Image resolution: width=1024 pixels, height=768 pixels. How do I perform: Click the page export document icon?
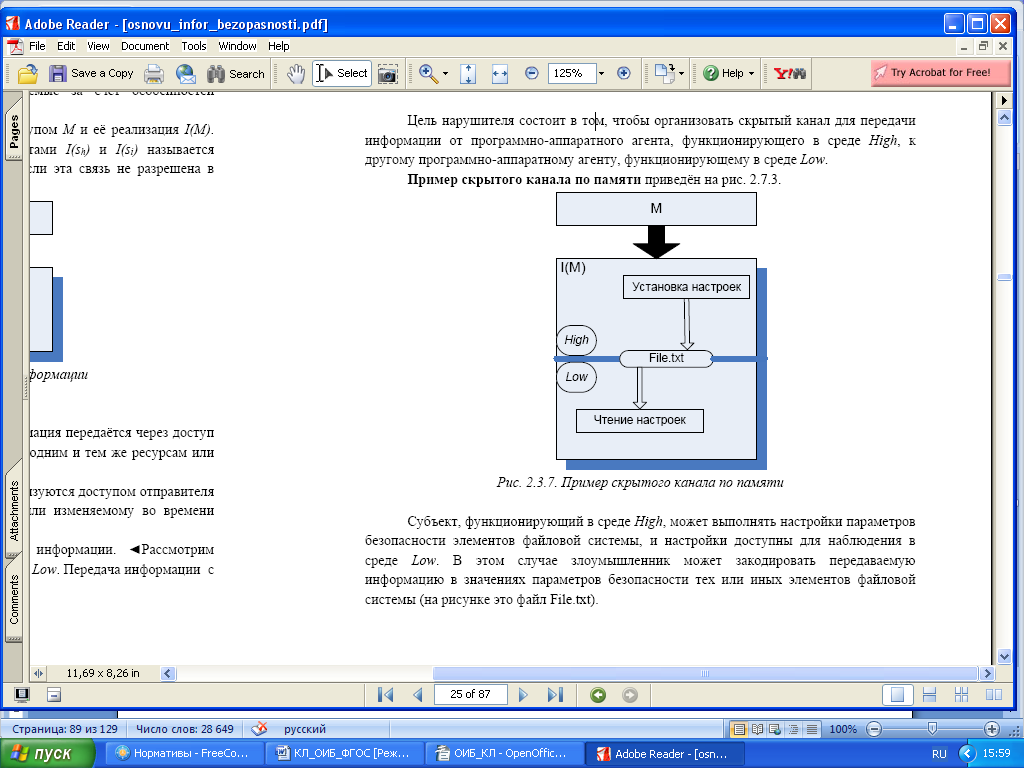[x=664, y=73]
